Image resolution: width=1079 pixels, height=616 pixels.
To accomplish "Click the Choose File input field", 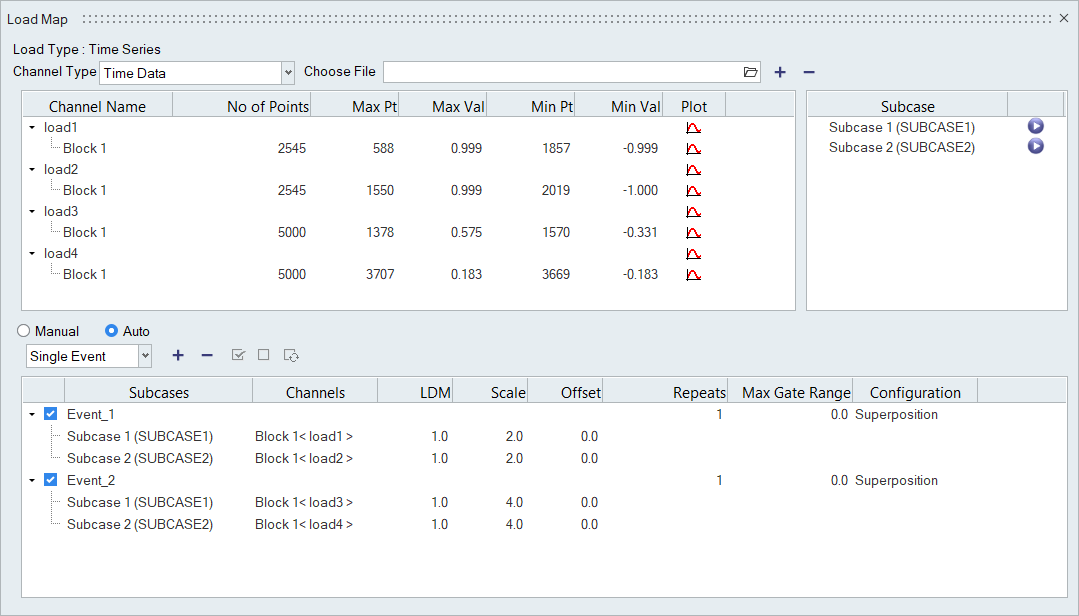I will click(x=560, y=72).
